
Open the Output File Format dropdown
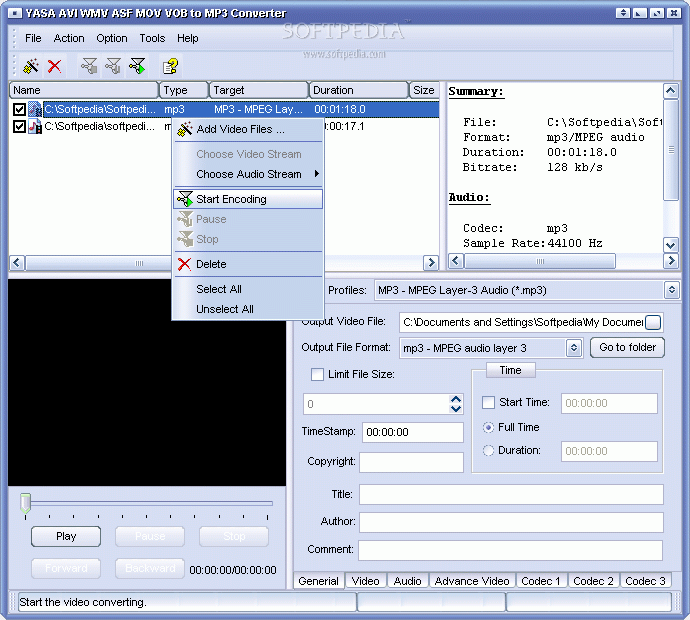573,348
